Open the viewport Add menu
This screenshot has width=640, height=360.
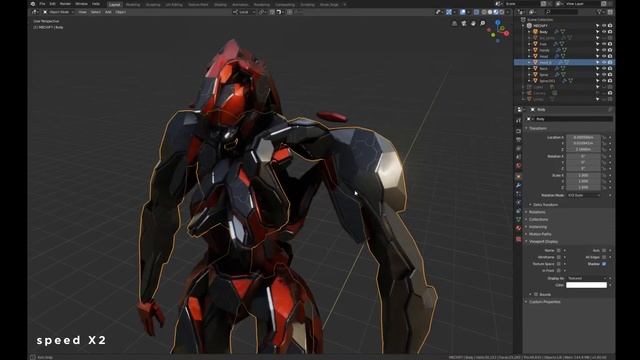point(108,12)
